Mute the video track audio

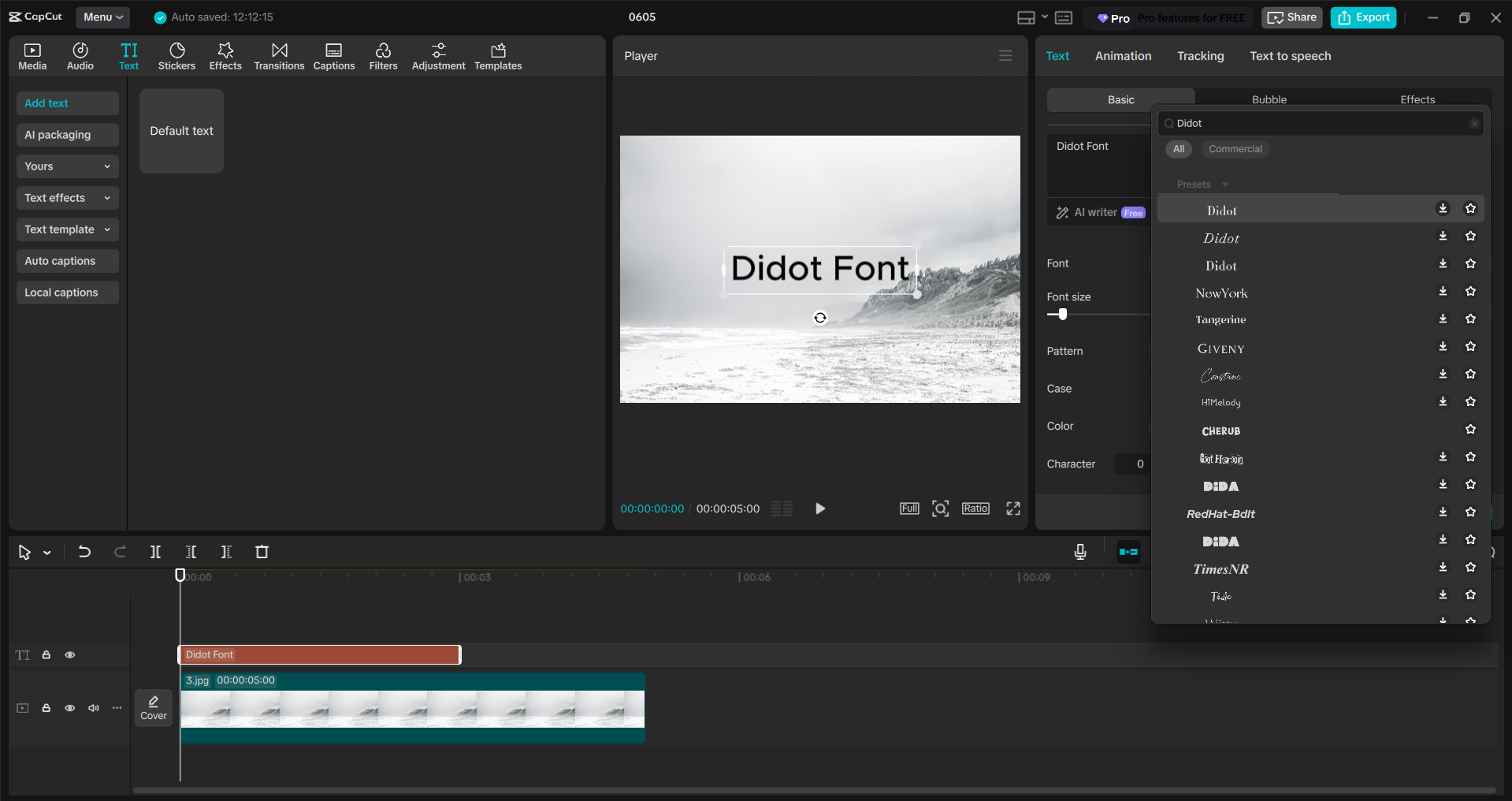tap(93, 708)
